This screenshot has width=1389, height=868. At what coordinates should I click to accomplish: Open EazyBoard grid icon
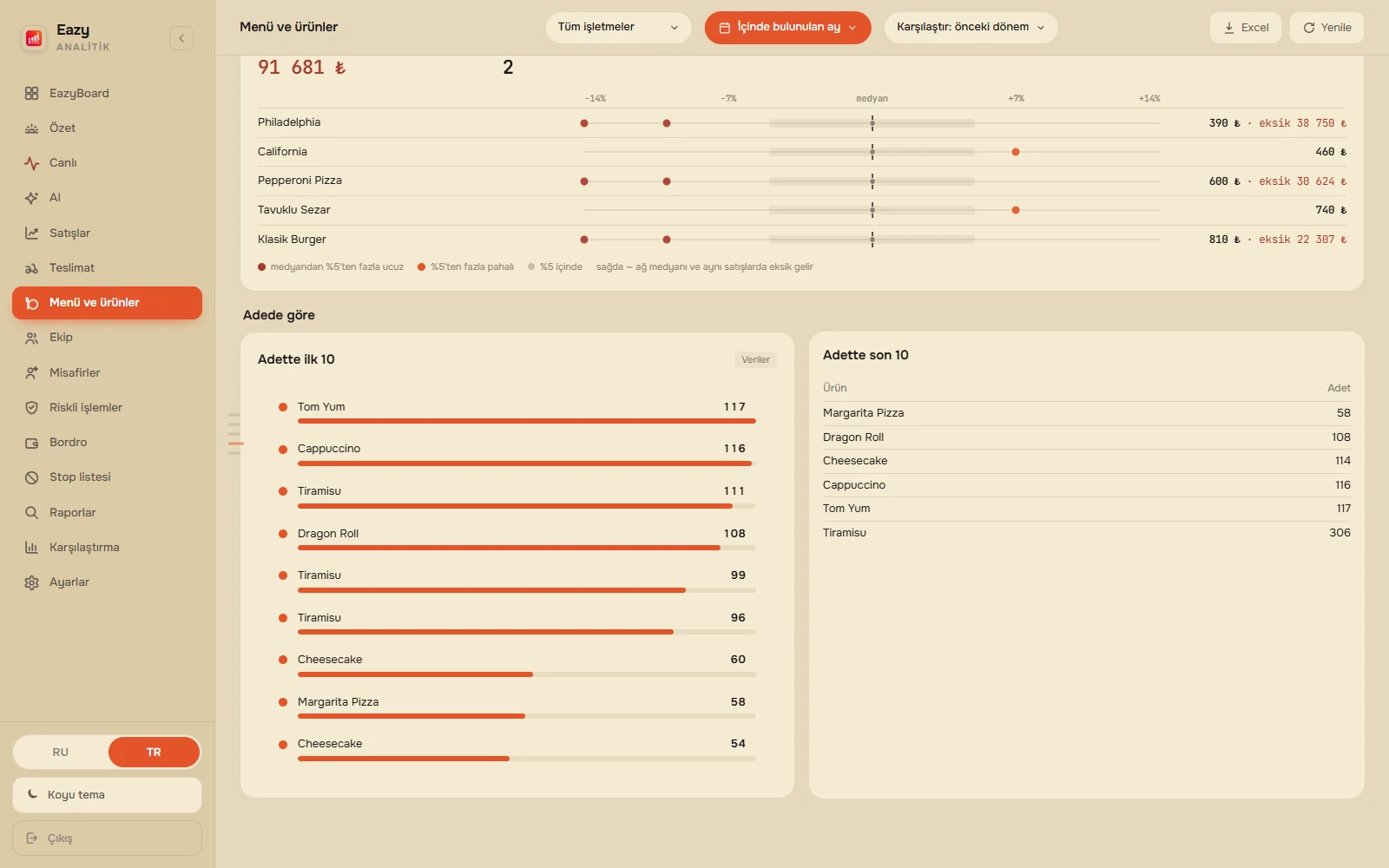click(x=32, y=94)
